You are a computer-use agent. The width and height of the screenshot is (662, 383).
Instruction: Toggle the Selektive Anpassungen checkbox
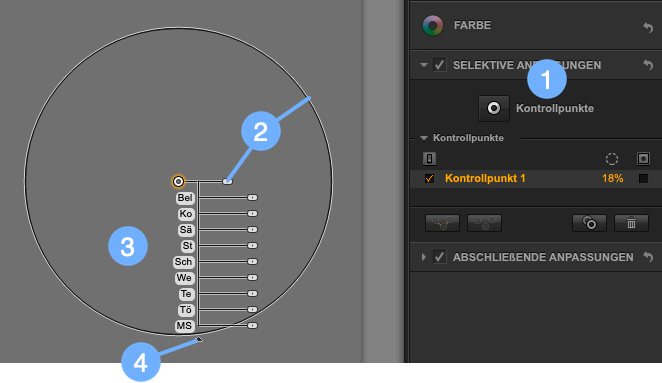[440, 65]
